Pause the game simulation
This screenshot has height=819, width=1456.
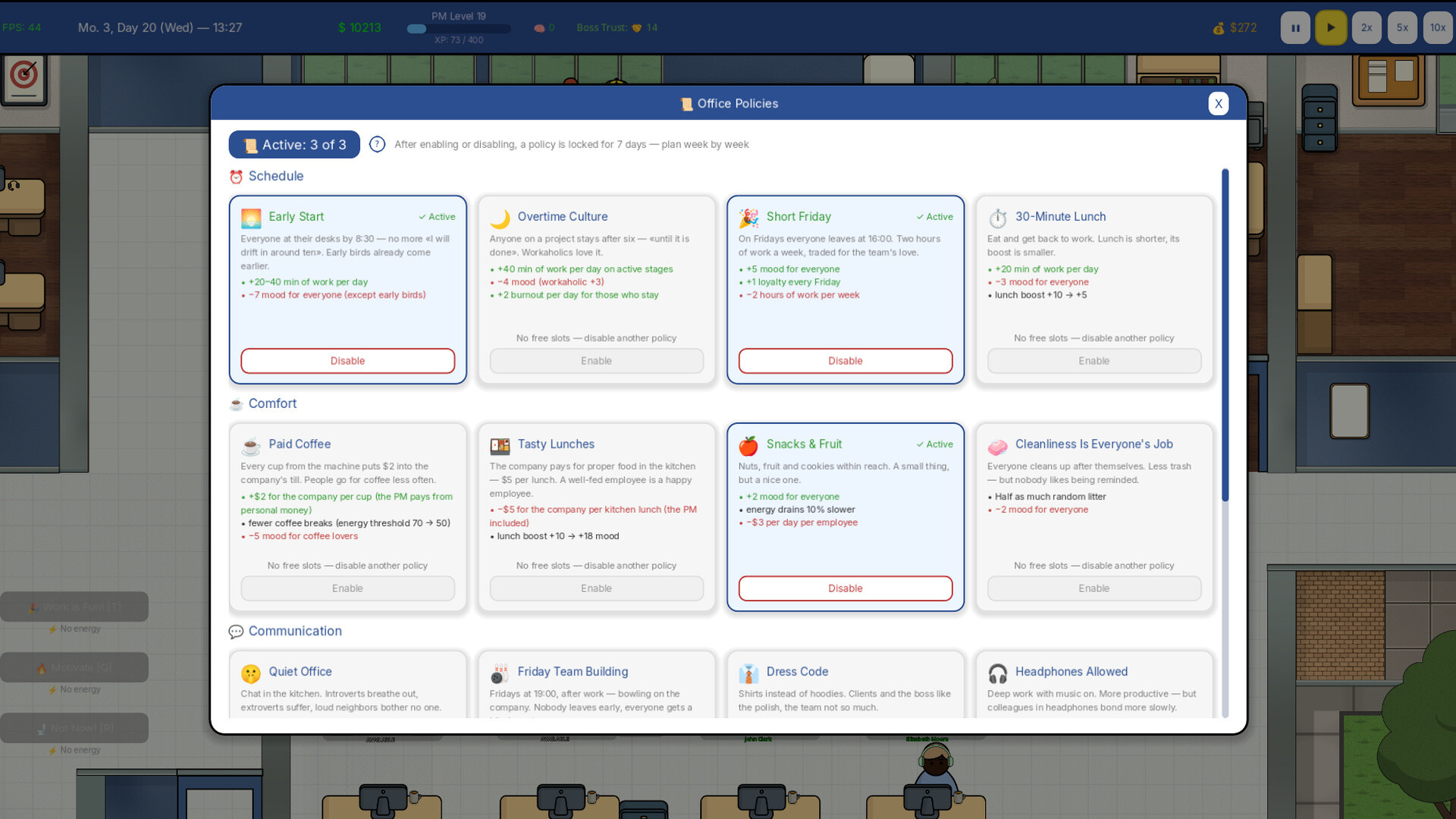point(1295,28)
